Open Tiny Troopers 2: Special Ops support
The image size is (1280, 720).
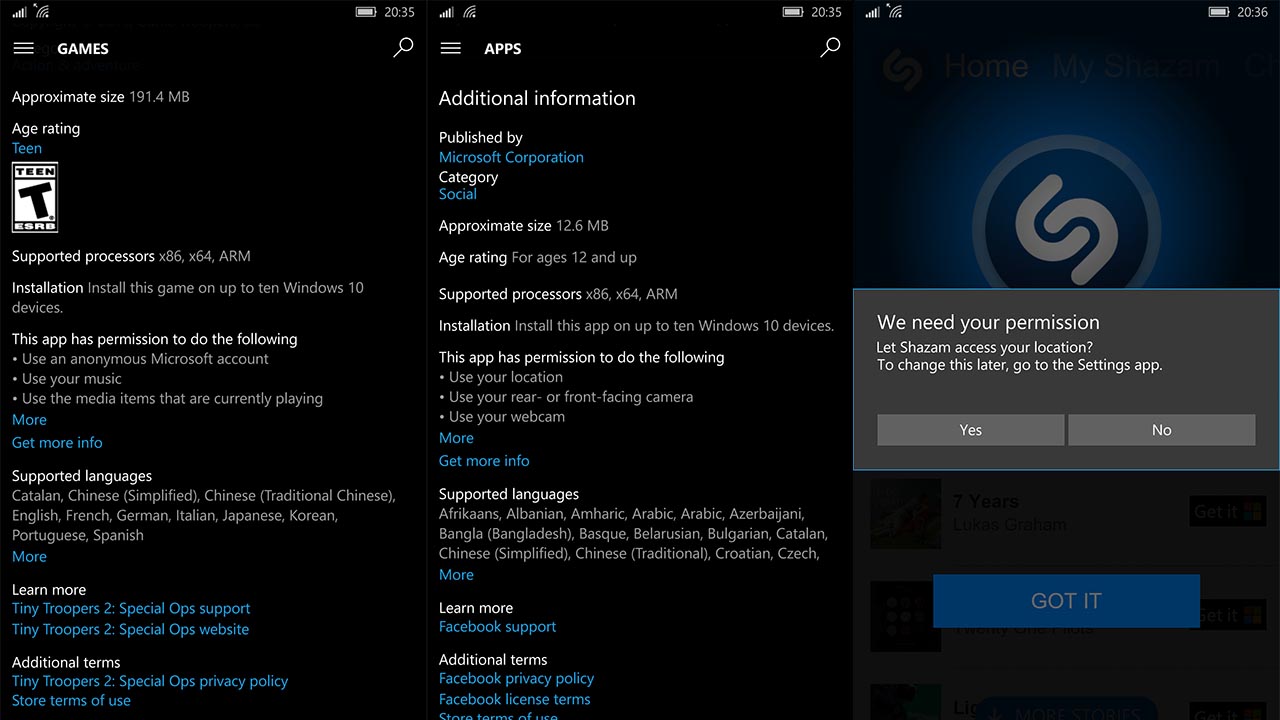tap(131, 608)
